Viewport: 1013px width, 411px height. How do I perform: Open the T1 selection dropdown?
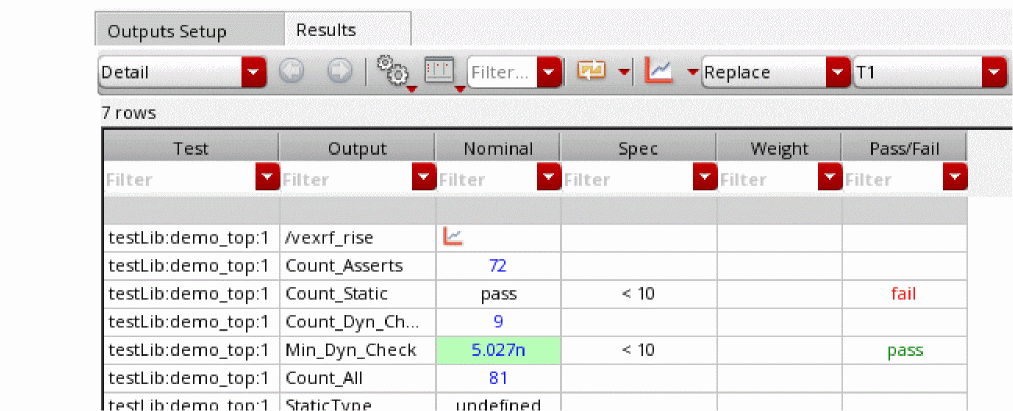click(x=928, y=72)
